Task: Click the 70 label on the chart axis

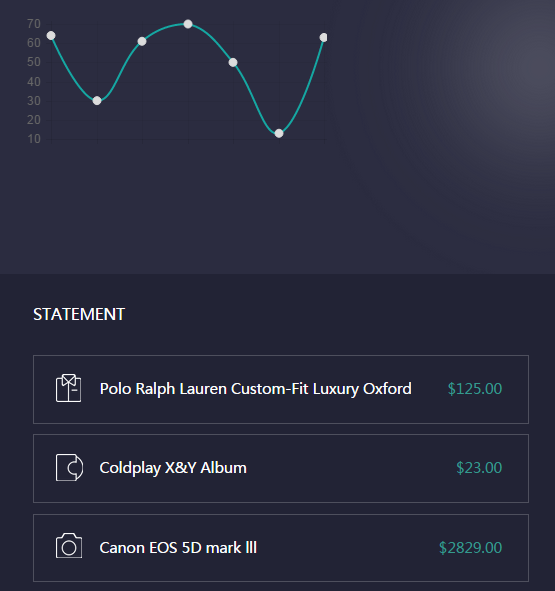Action: pyautogui.click(x=34, y=24)
